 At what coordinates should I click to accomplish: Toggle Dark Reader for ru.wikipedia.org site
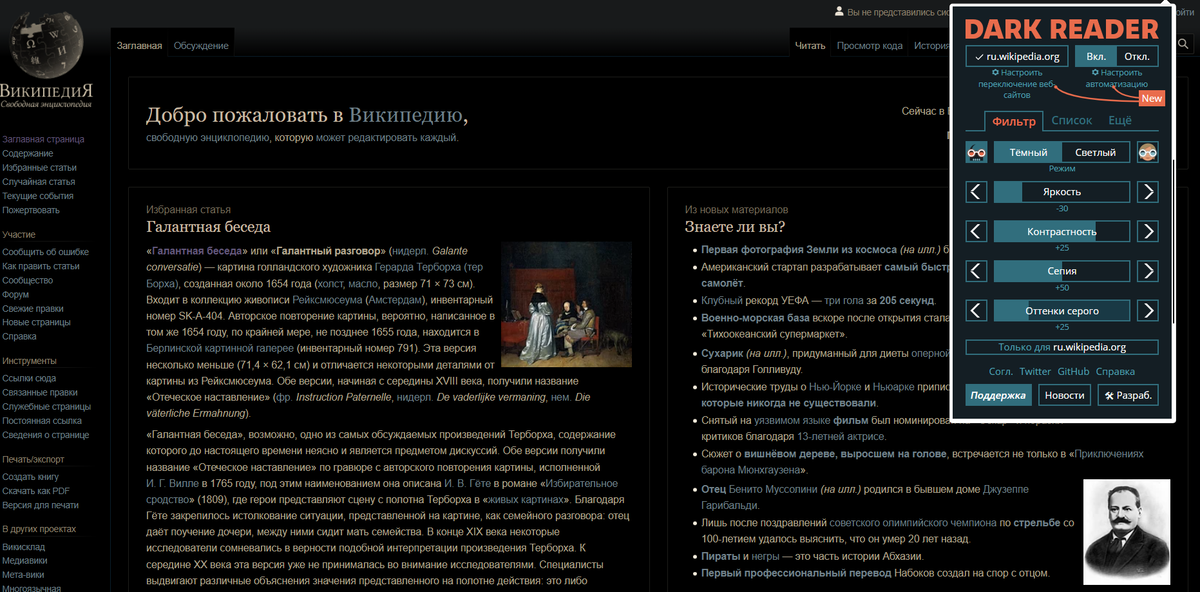1017,56
